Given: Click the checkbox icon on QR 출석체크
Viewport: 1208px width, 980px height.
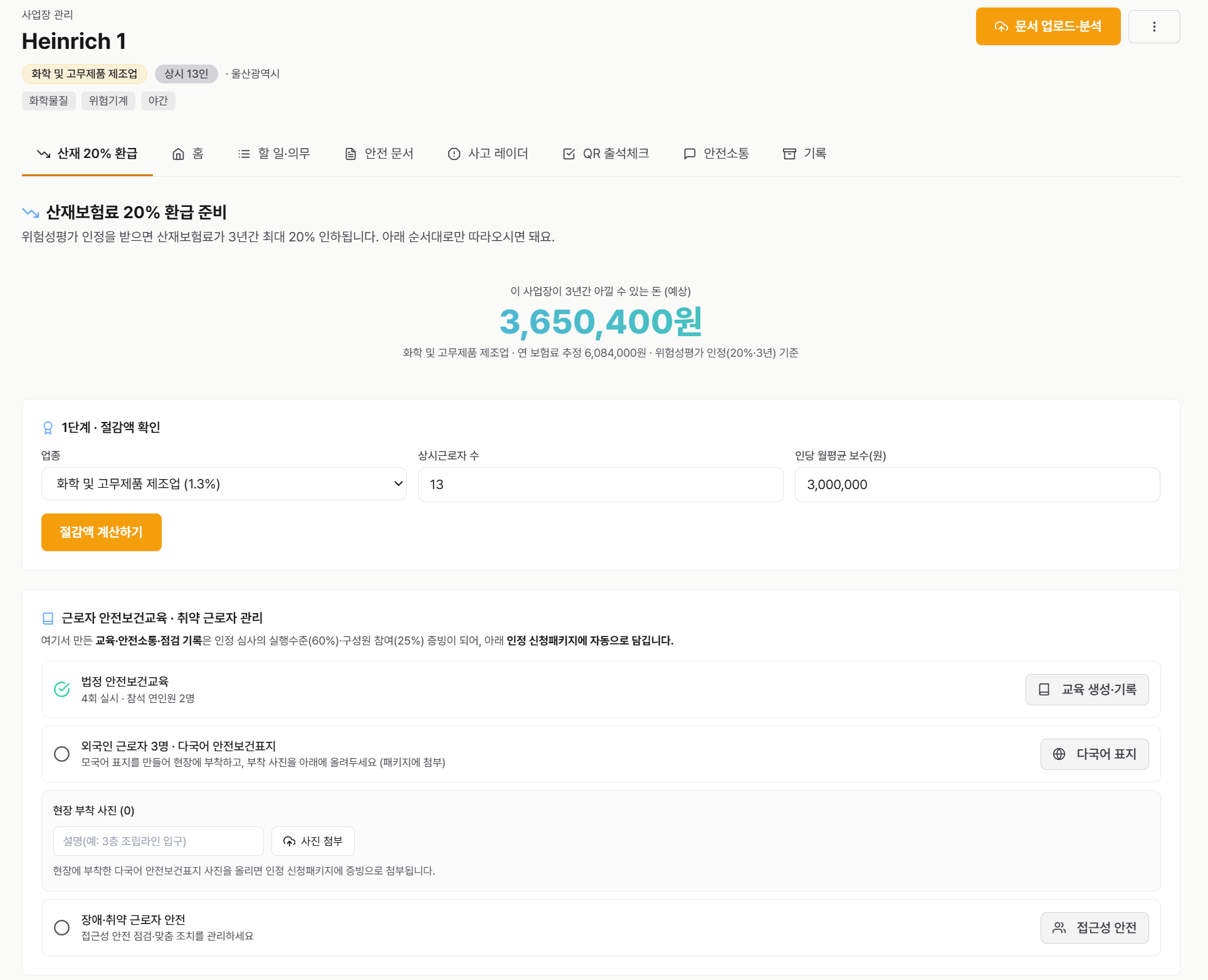Looking at the screenshot, I should [x=569, y=154].
